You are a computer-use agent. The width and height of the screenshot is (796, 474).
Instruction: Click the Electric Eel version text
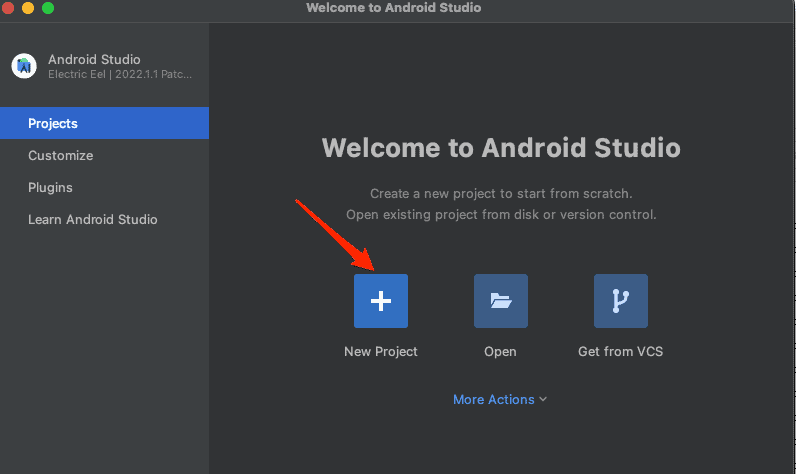pyautogui.click(x=120, y=75)
